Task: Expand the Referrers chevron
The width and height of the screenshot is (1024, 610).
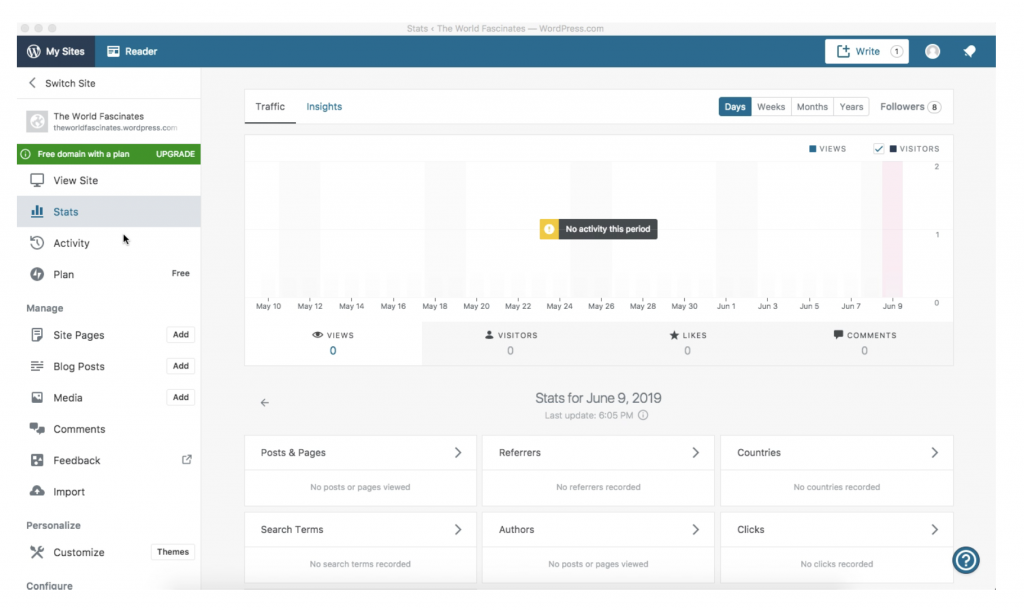Action: (x=696, y=452)
